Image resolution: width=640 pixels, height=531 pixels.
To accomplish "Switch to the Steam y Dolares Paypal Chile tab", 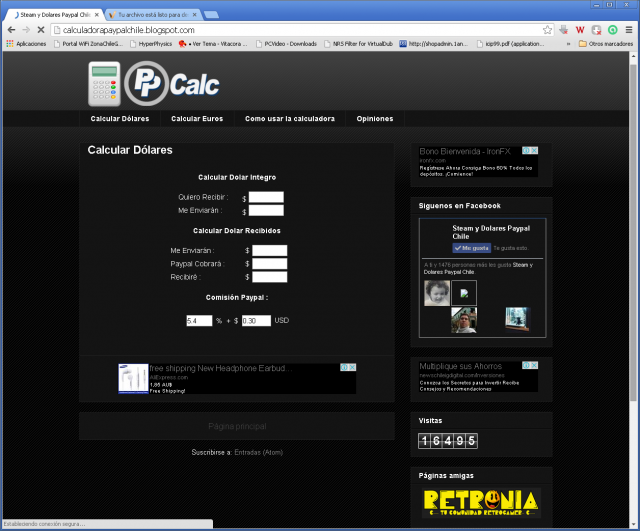I will [54, 15].
